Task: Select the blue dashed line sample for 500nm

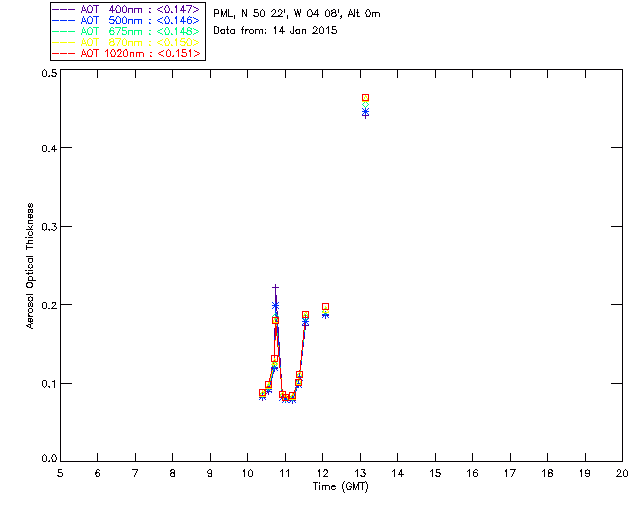Action: point(64,20)
